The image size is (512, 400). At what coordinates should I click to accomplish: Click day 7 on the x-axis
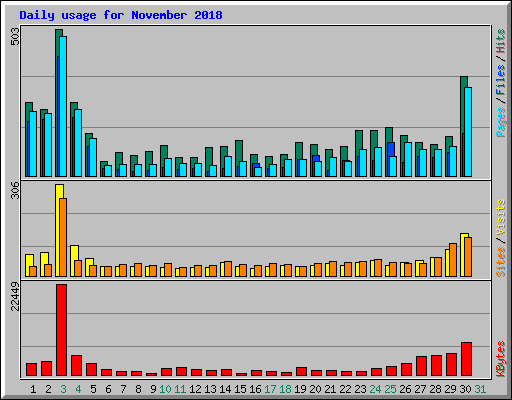123,389
